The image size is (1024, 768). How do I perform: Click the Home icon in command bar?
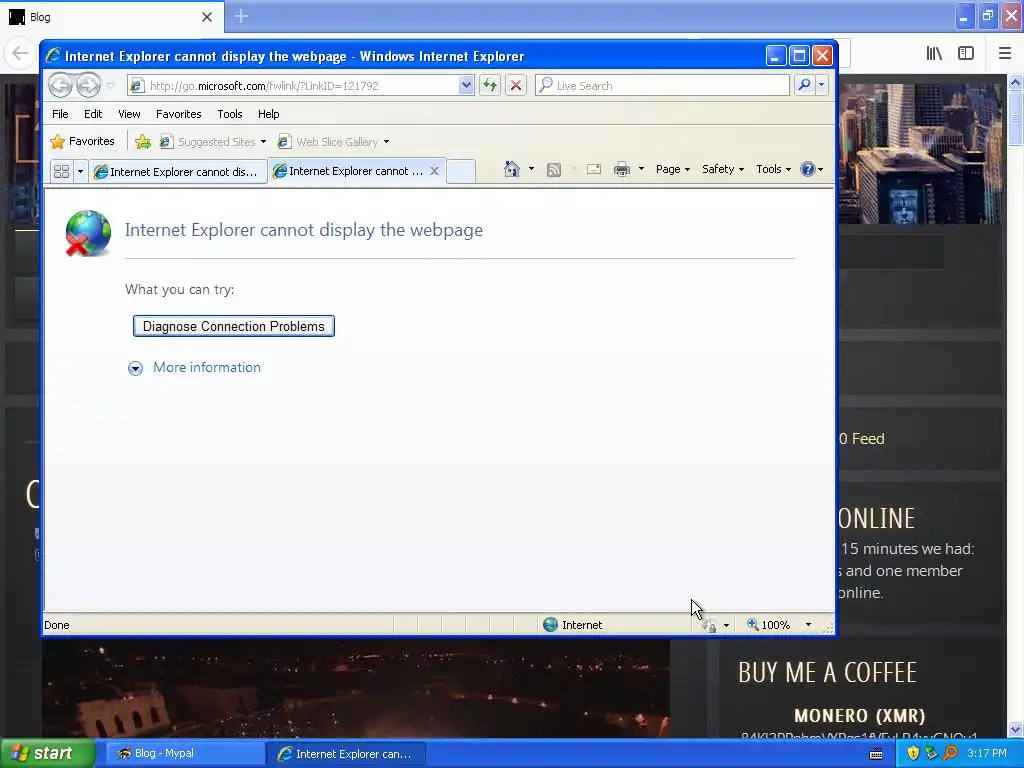511,170
